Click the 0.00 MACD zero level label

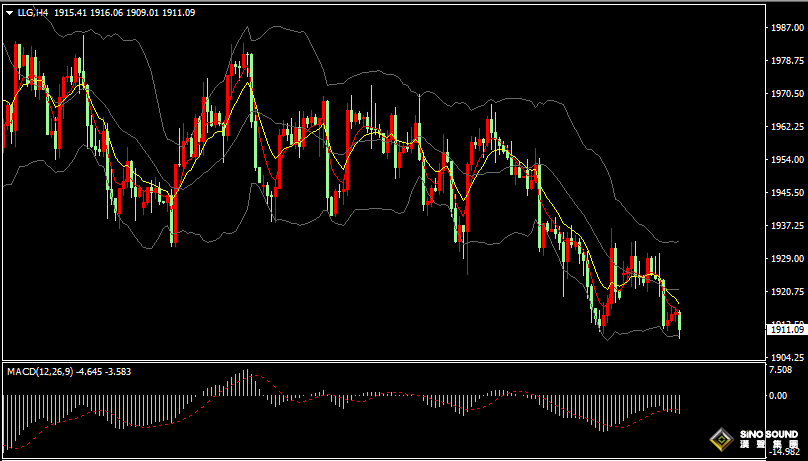coord(776,395)
